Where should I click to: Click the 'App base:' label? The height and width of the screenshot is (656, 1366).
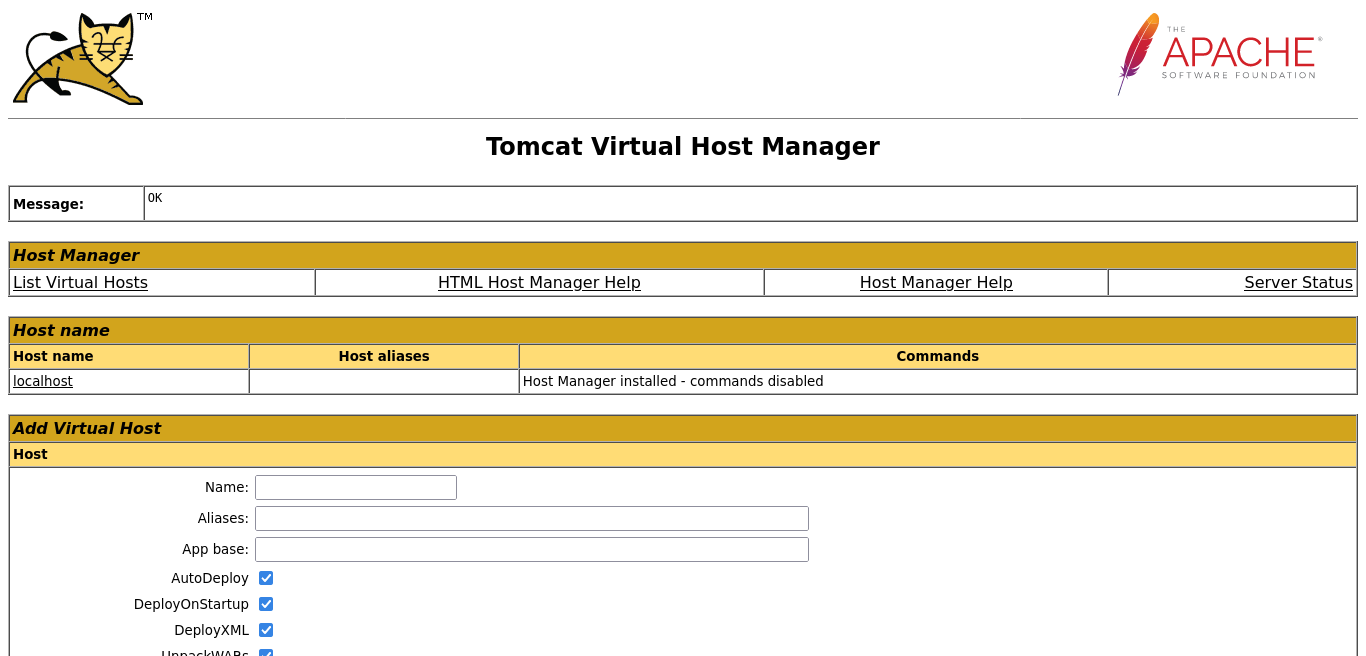[x=215, y=549]
